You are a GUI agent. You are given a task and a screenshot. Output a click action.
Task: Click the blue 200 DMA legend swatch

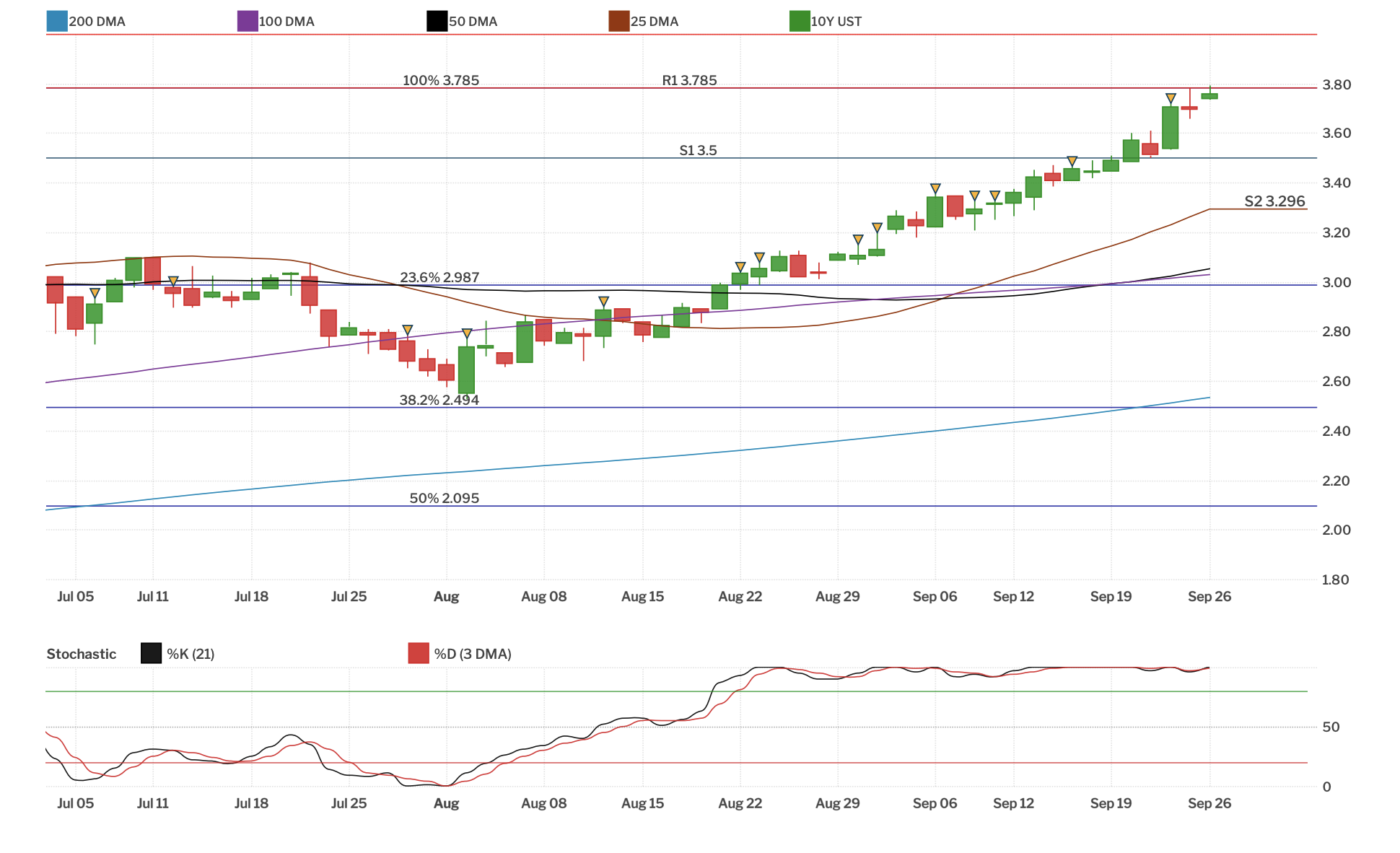click(x=57, y=21)
